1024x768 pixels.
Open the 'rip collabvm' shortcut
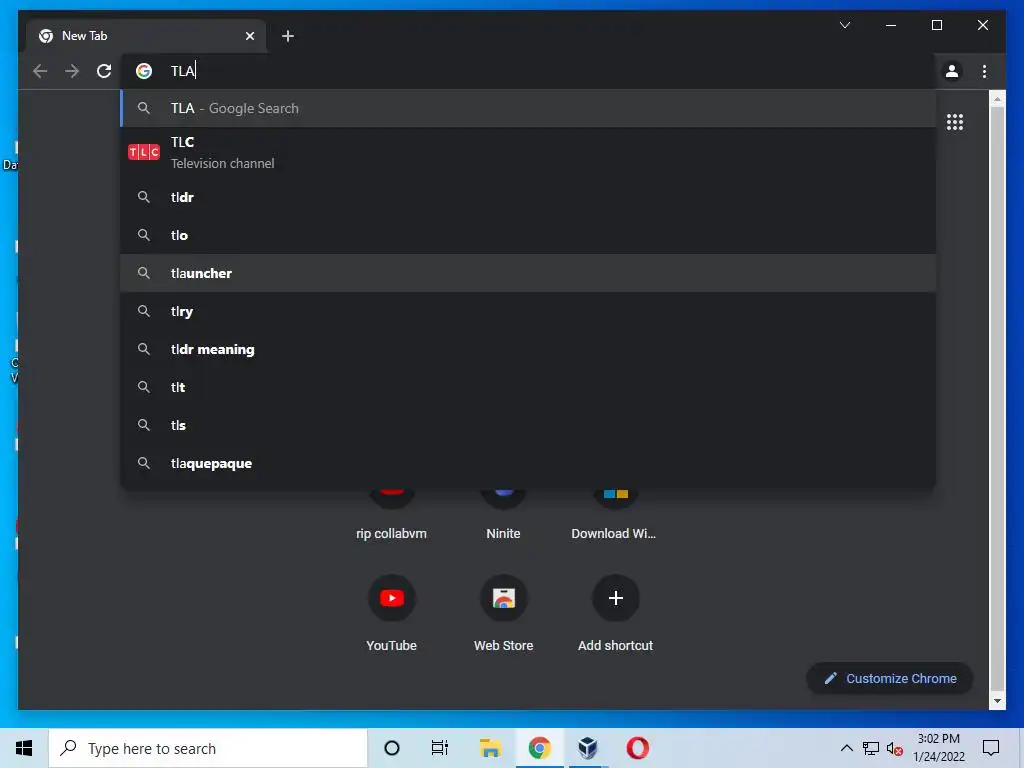pos(391,516)
